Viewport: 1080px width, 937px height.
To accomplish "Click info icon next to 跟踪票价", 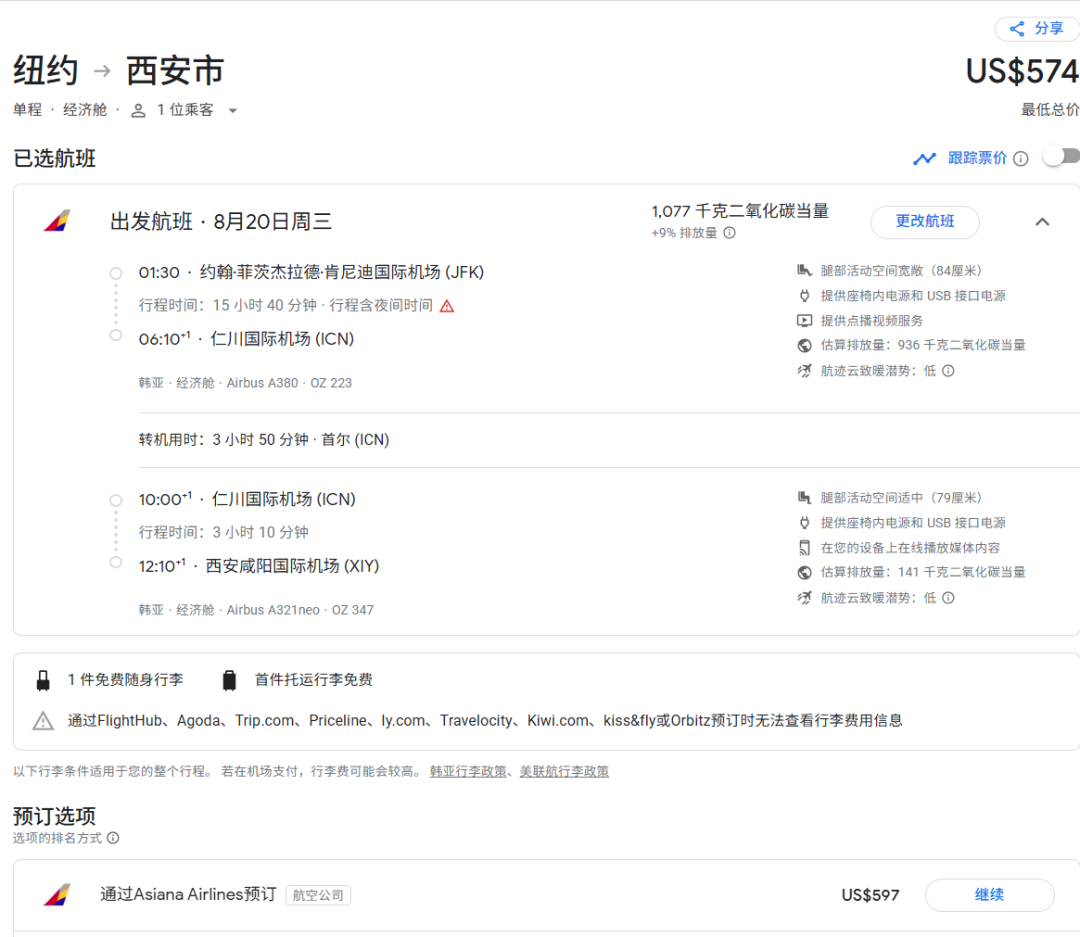I will (x=1020, y=158).
